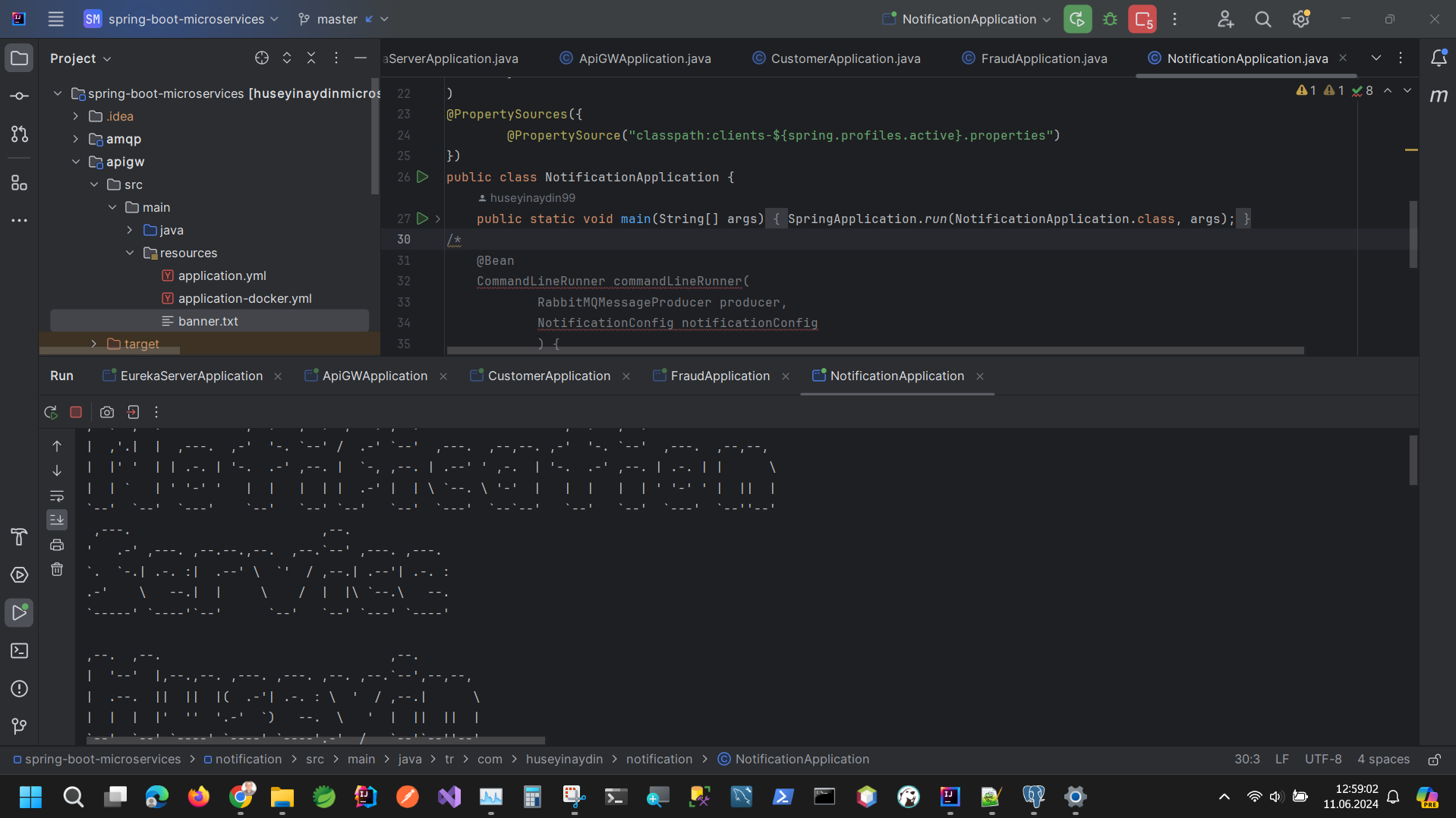Open the Structure tool window
This screenshot has width=1456, height=818.
[x=20, y=183]
